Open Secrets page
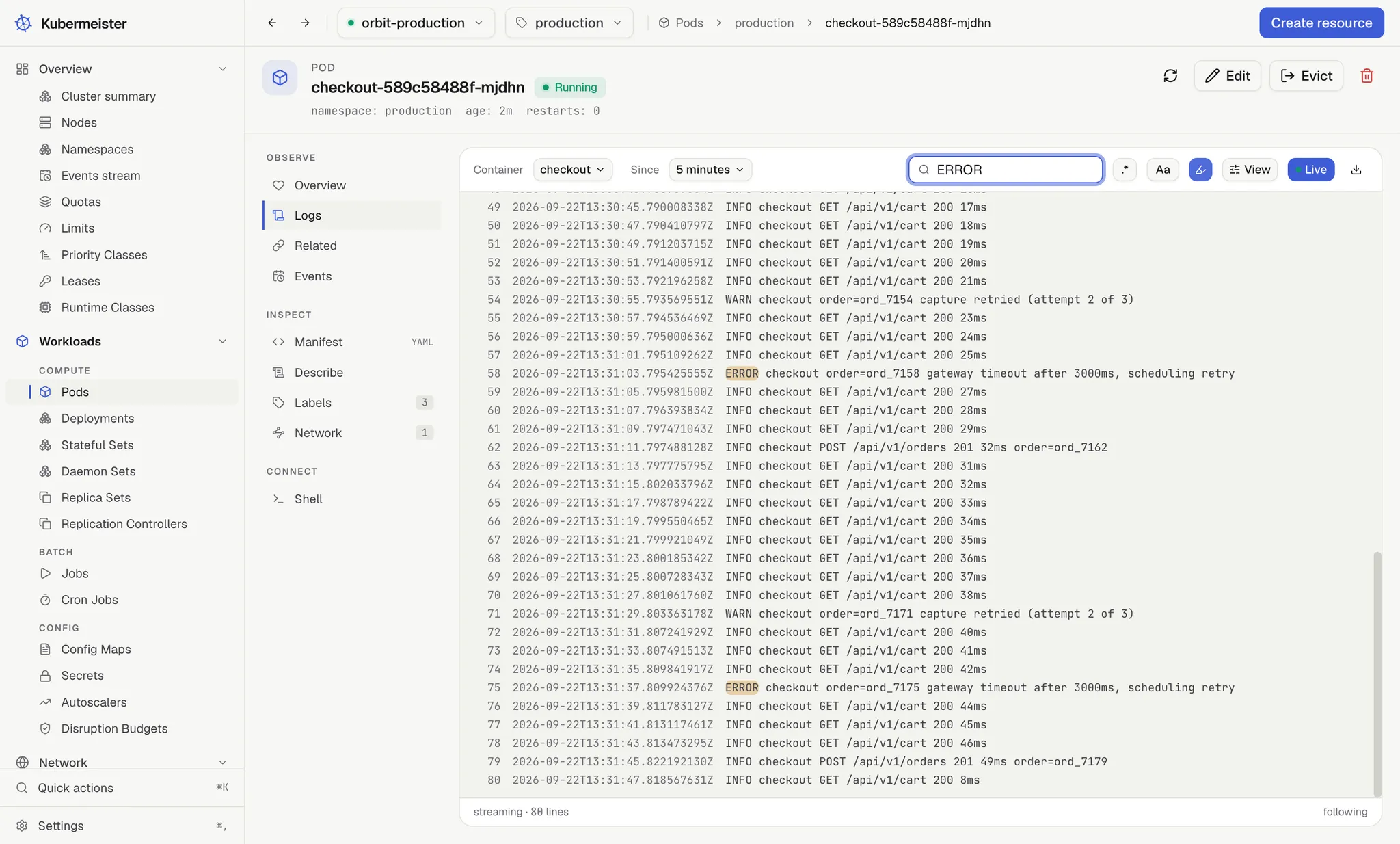 (82, 676)
